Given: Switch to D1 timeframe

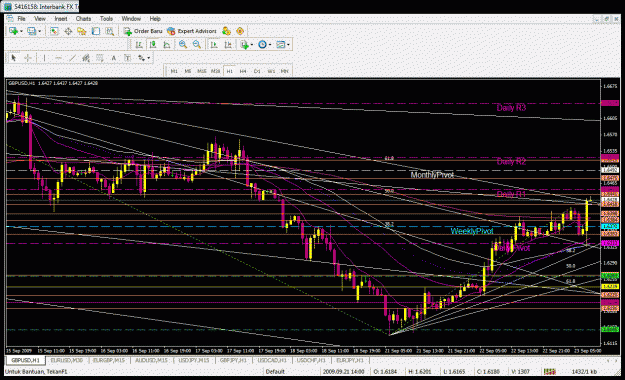Looking at the screenshot, I should point(257,71).
